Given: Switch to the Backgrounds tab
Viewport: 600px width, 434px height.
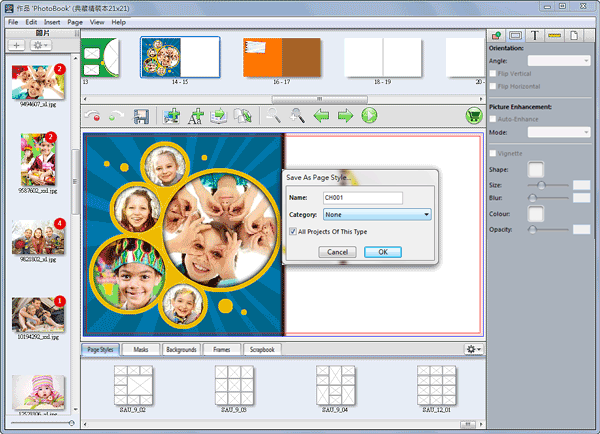Looking at the screenshot, I should [181, 349].
